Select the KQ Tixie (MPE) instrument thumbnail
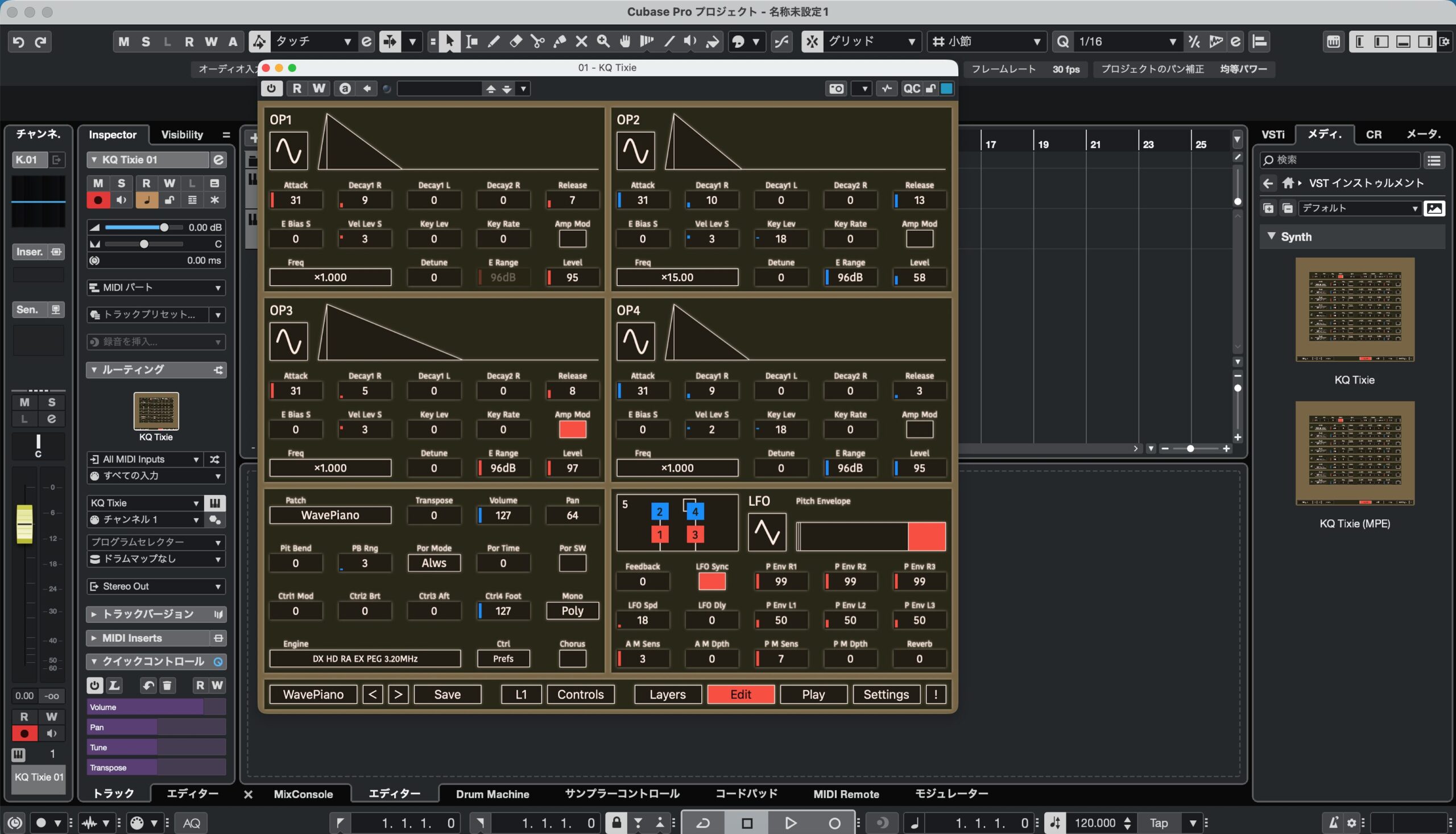This screenshot has width=1456, height=834. click(1355, 453)
